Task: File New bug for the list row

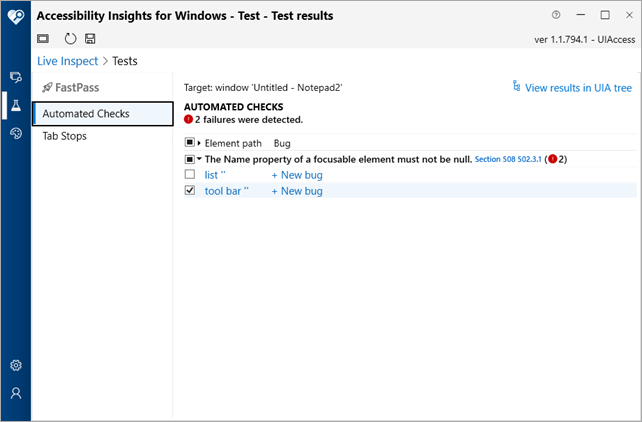Action: 297,175
